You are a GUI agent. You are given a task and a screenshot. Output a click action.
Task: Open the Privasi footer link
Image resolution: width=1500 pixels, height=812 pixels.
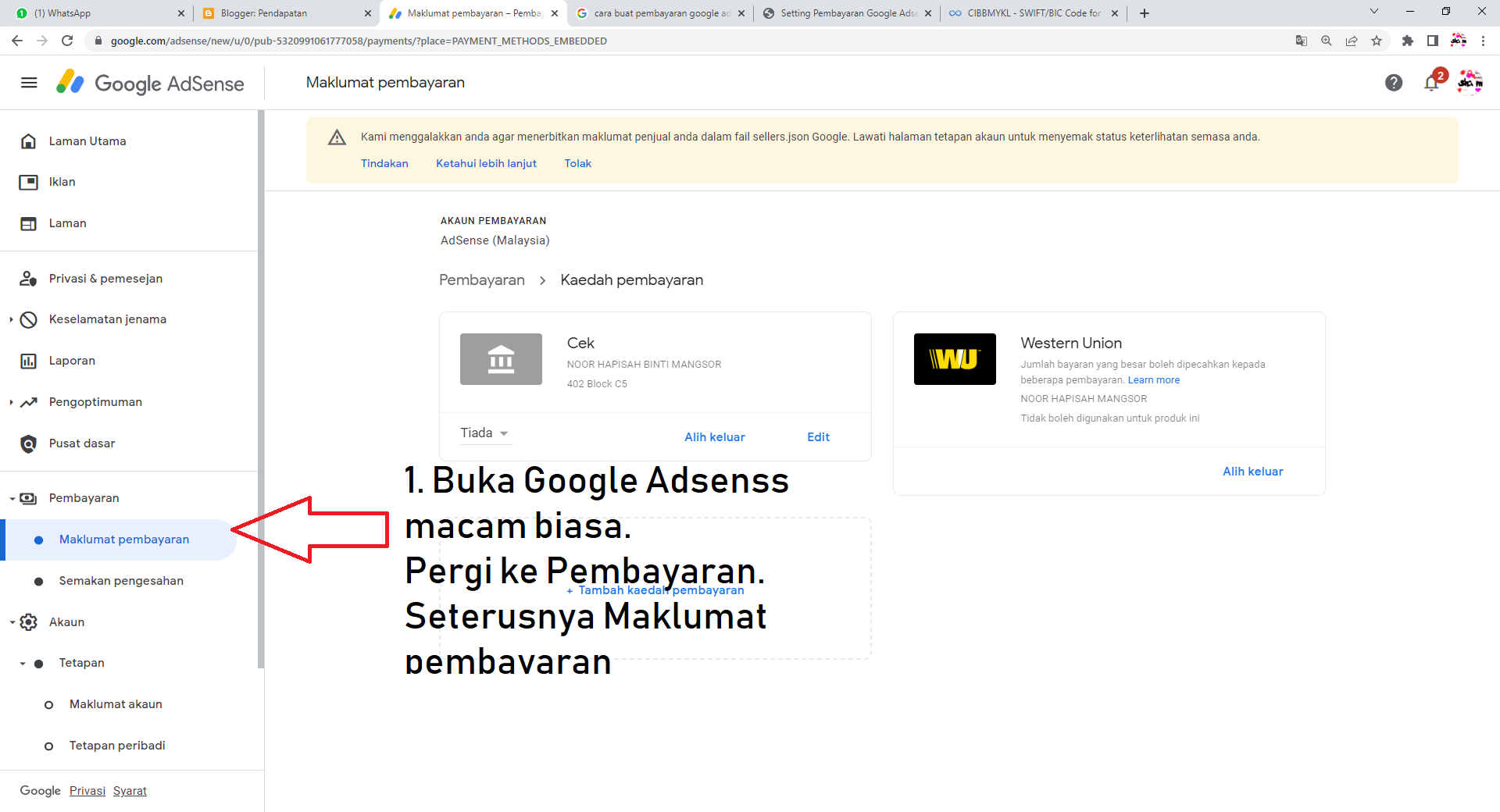click(87, 791)
